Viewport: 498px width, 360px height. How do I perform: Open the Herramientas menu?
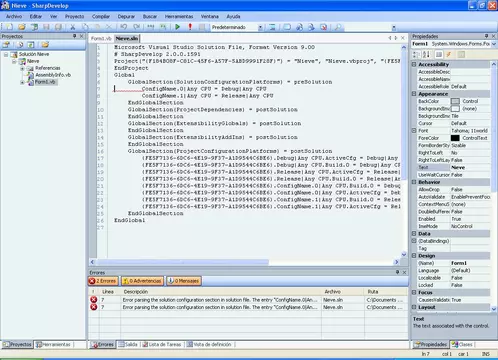(179, 16)
